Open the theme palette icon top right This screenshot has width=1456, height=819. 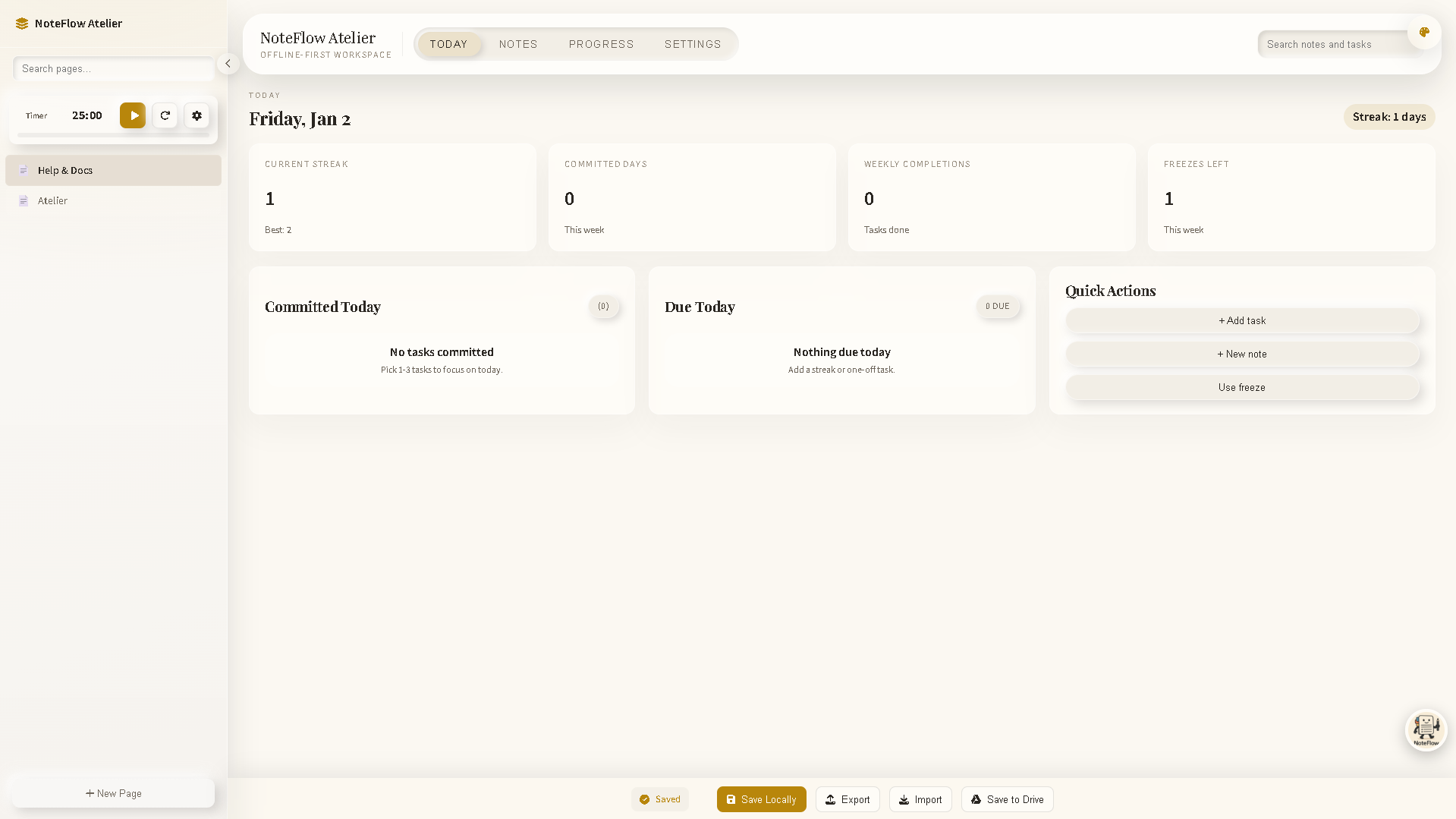(x=1423, y=33)
